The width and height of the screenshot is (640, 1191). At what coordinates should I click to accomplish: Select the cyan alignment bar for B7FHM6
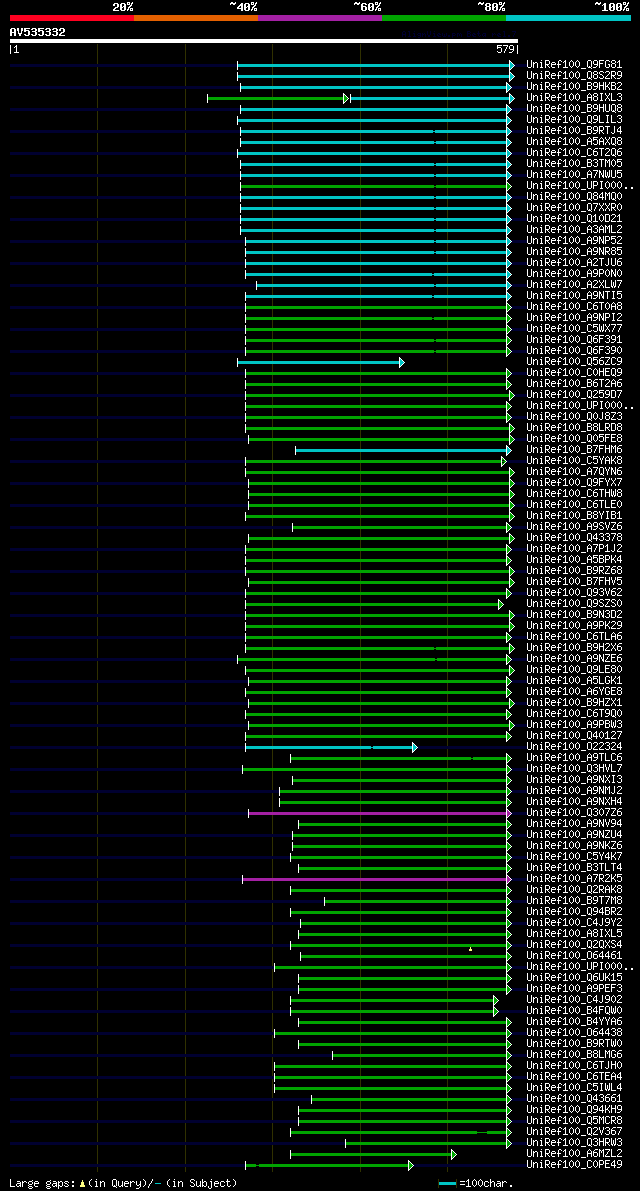click(x=403, y=450)
